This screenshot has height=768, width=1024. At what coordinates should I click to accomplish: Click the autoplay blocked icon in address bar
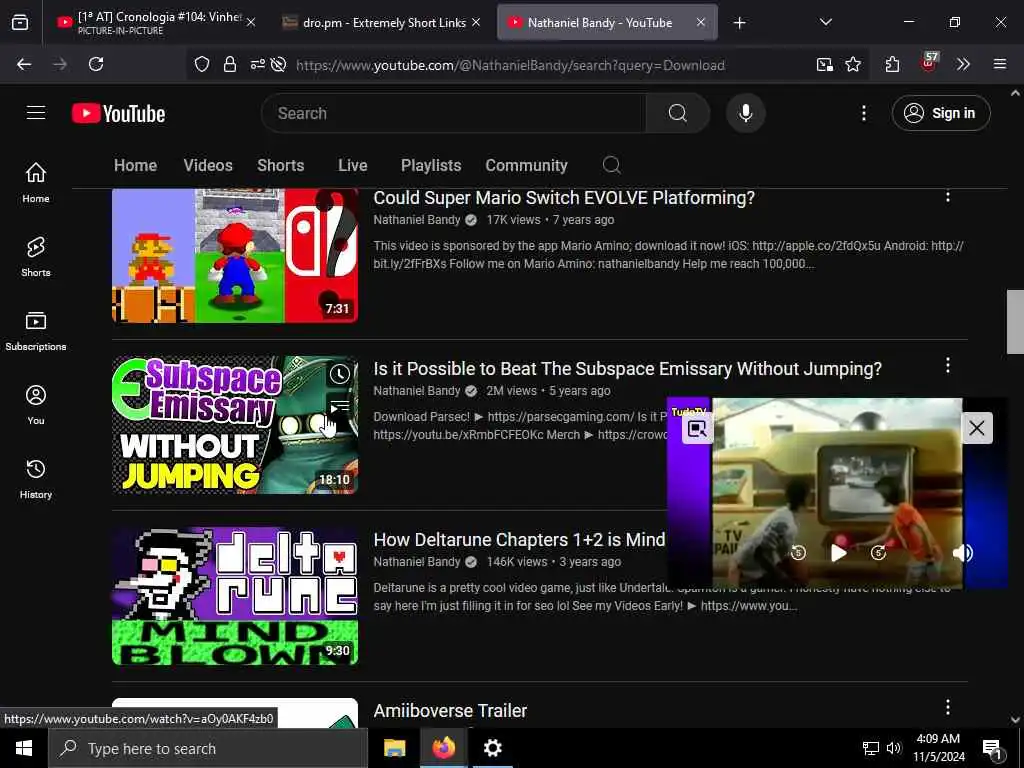[x=279, y=64]
